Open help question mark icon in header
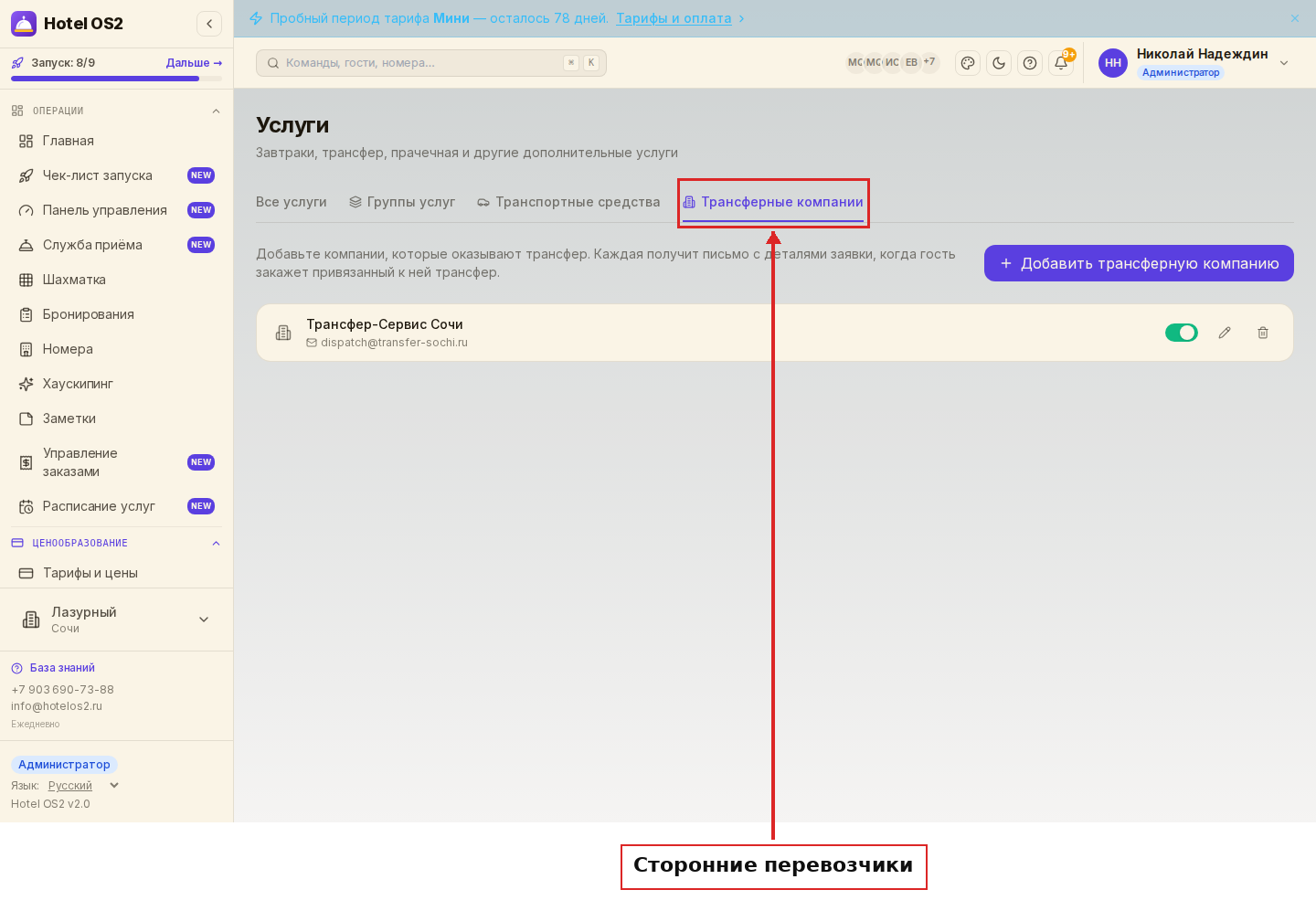 pos(1030,63)
